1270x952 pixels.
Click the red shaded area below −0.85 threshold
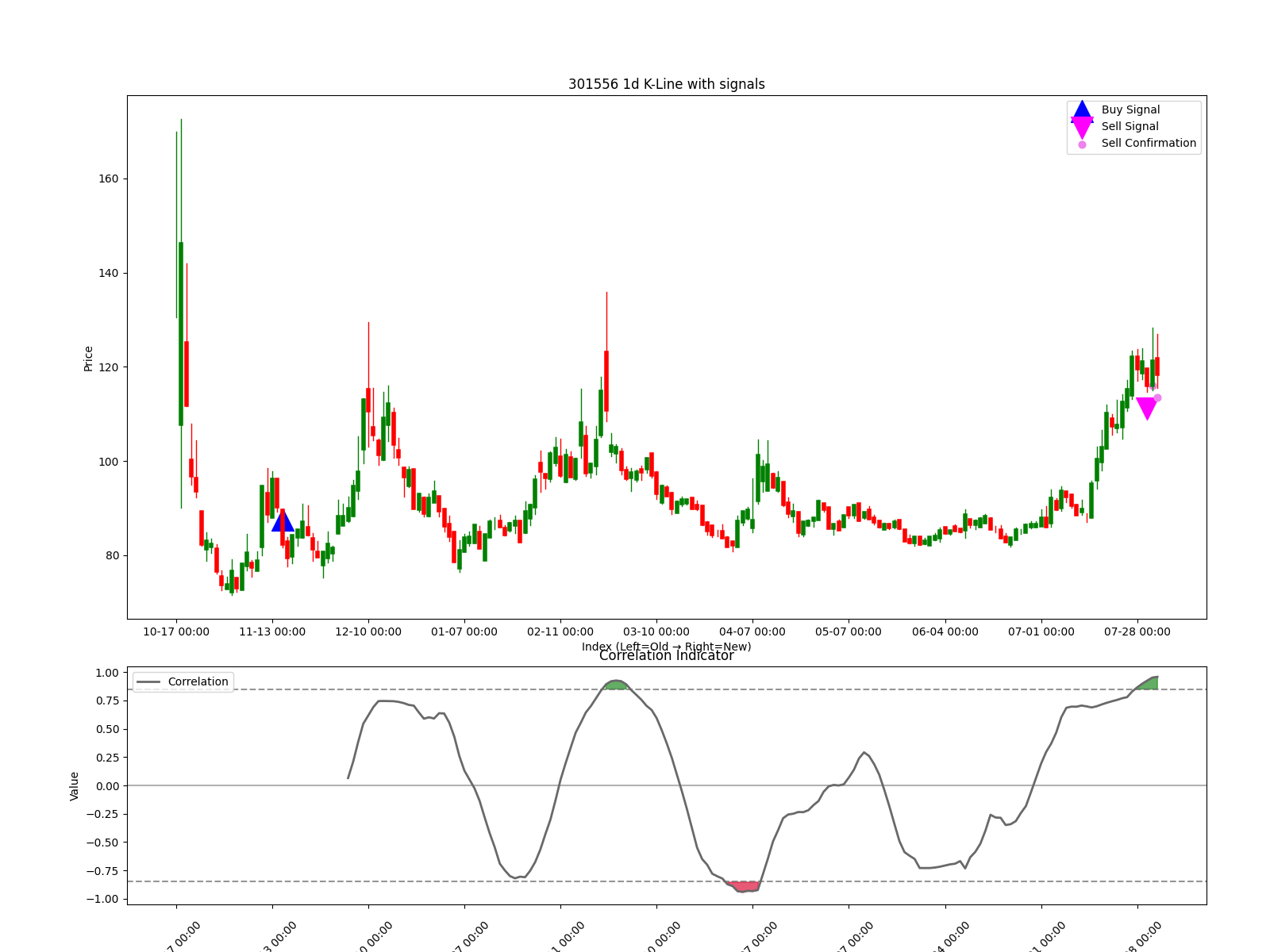tap(745, 886)
